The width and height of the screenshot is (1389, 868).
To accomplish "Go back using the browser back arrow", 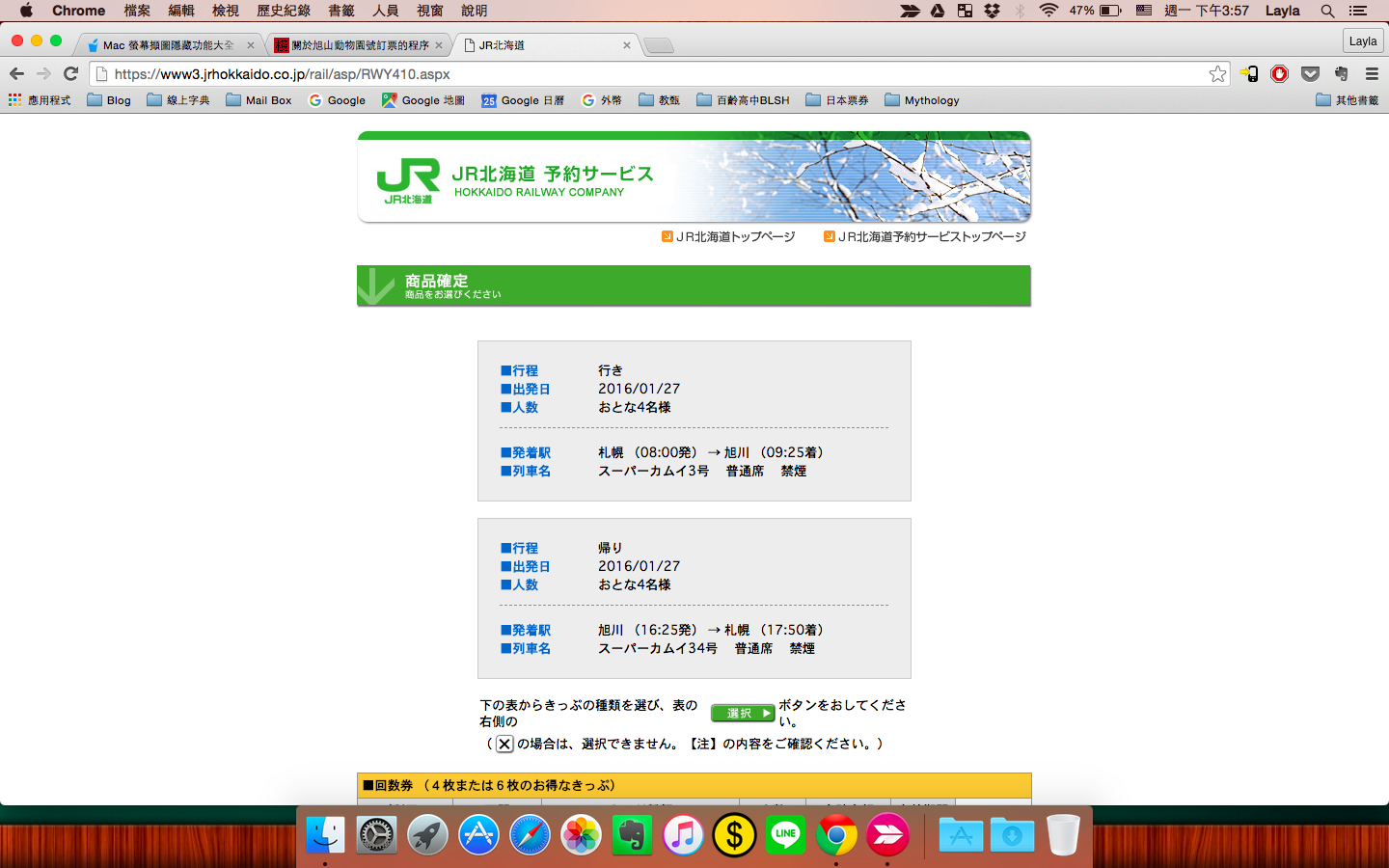I will pos(16,73).
